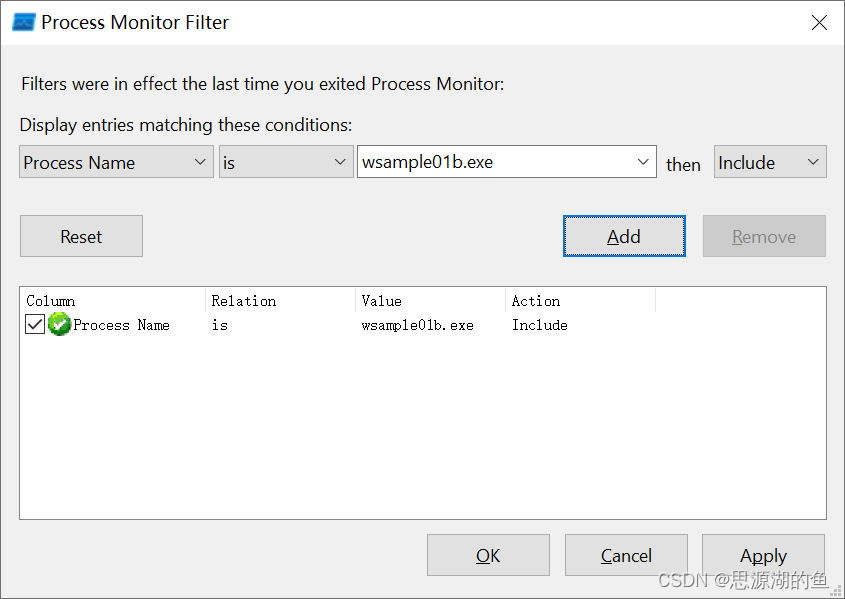Click the Apply button

pos(763,555)
